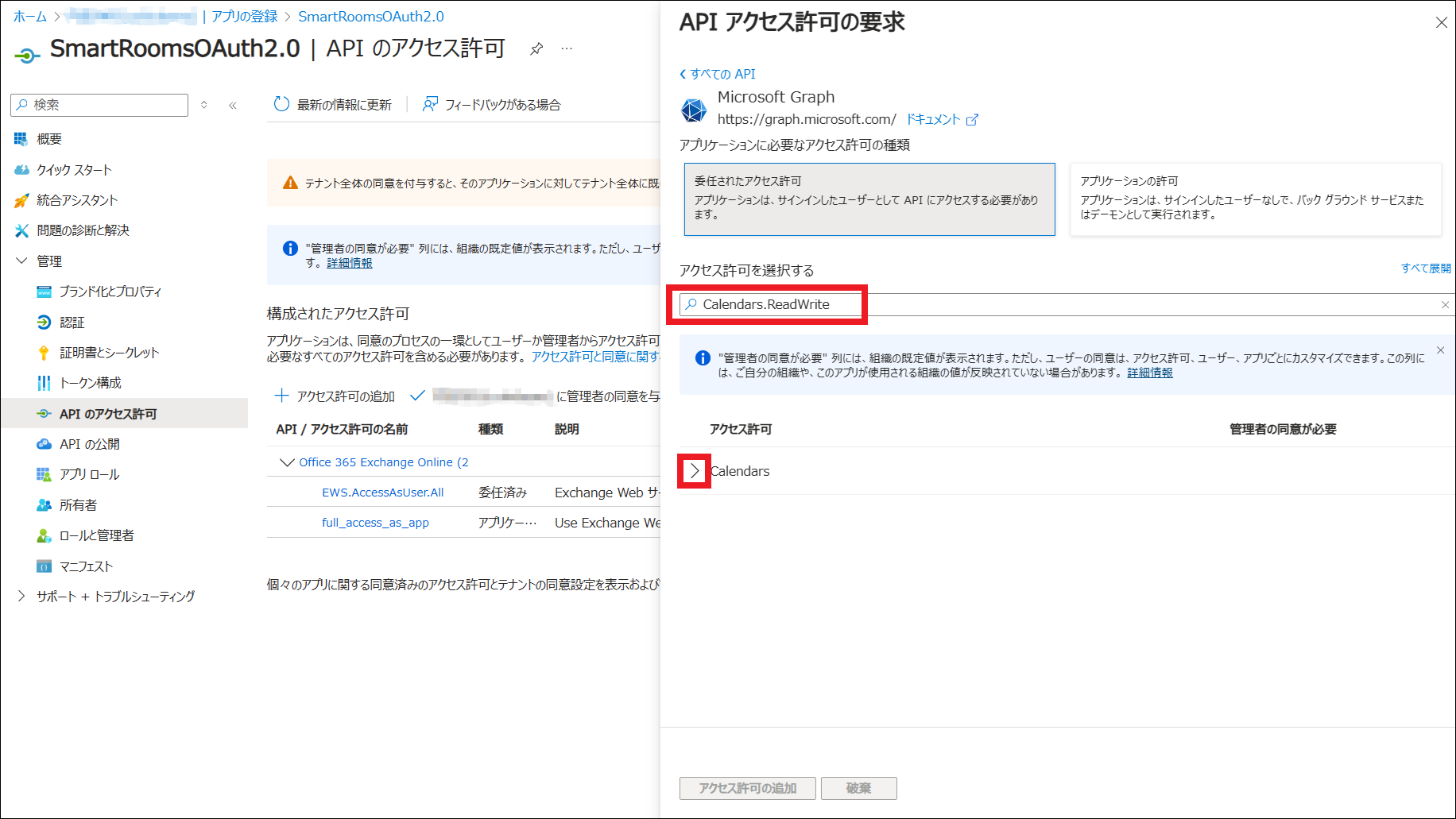Collapse the Office 365 Exchange Online group
This screenshot has height=819, width=1456.
[287, 462]
